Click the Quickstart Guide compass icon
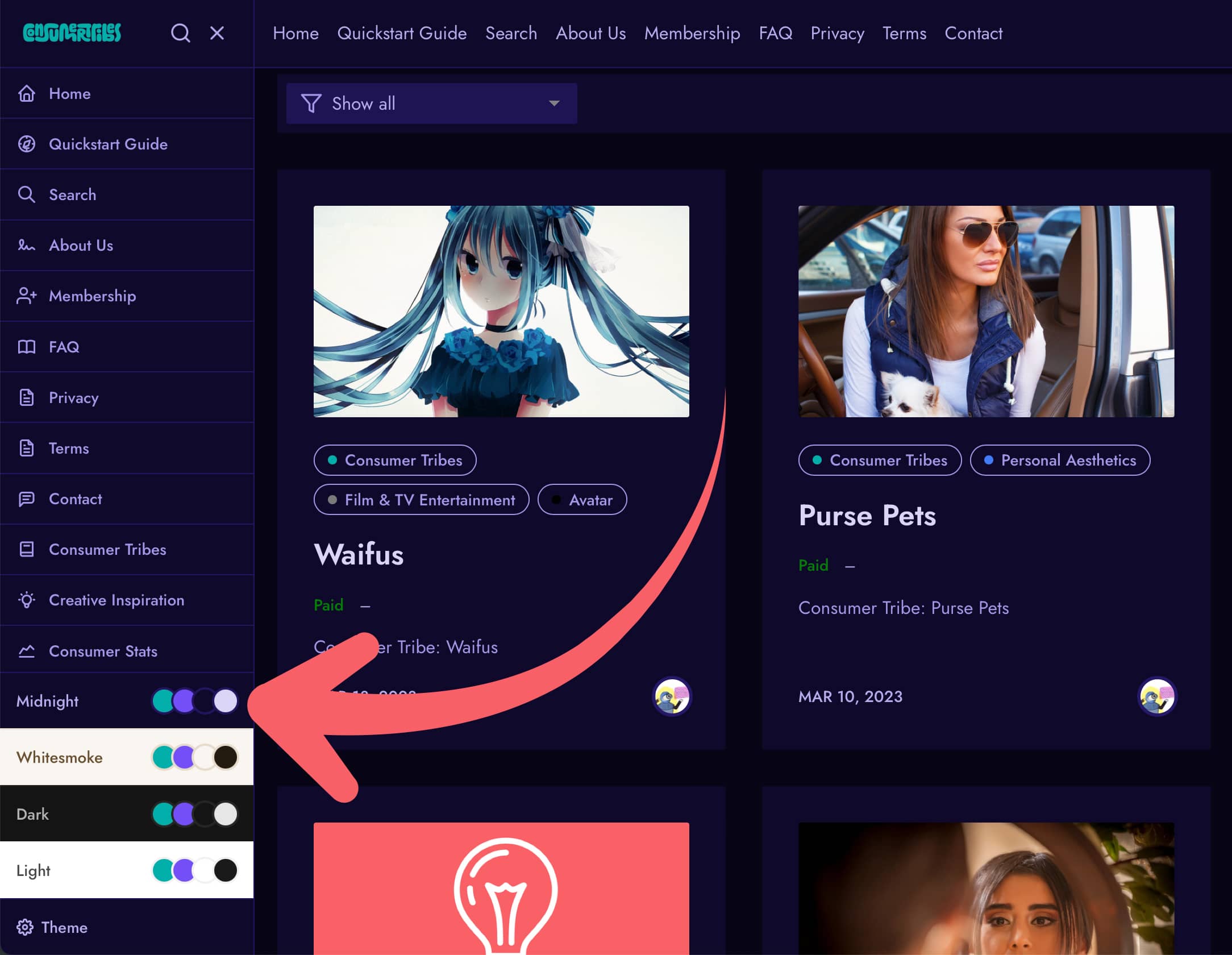 27,144
